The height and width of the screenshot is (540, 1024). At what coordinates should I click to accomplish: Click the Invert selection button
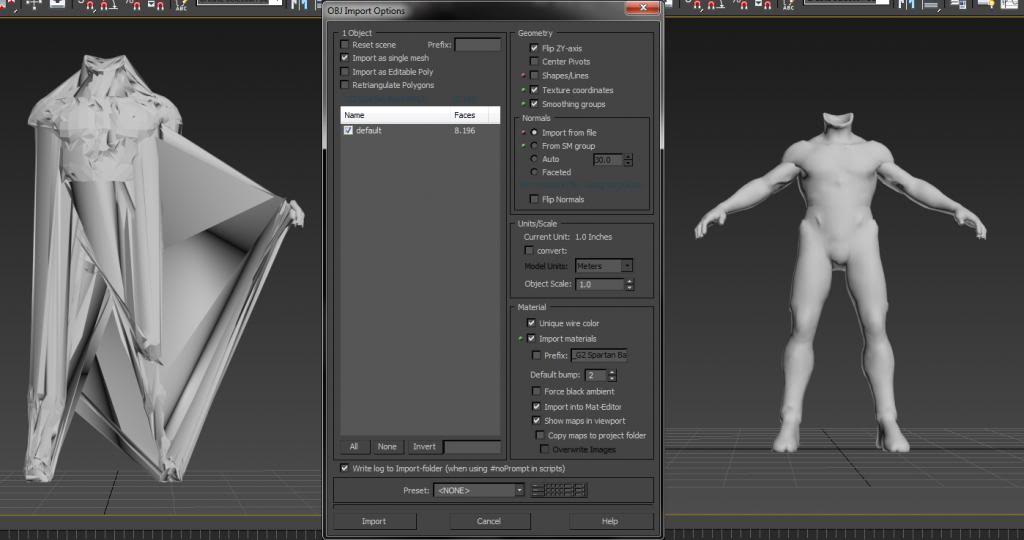click(x=424, y=447)
